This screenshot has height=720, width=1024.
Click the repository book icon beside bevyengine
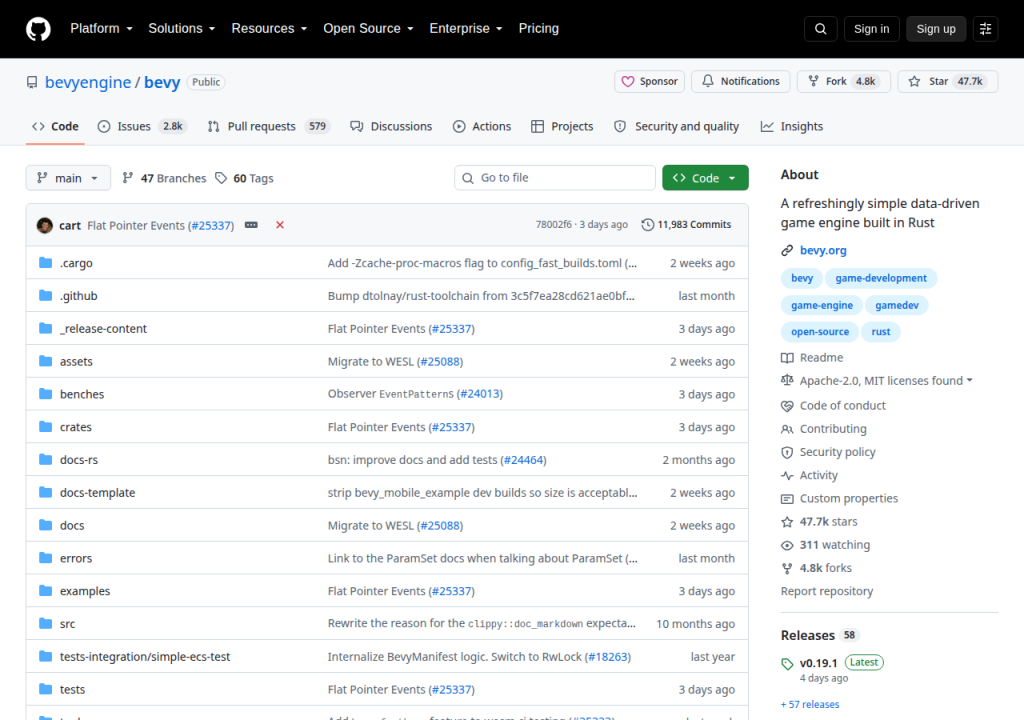click(x=32, y=82)
